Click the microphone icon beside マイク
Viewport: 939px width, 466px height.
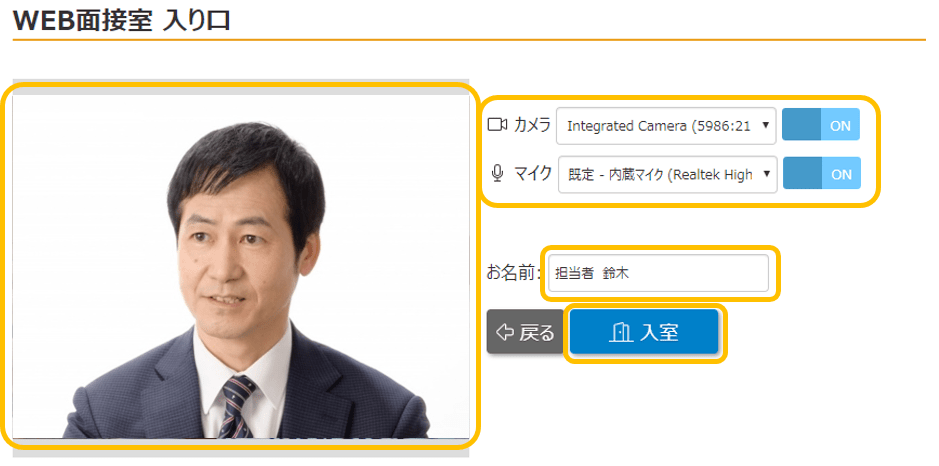click(497, 173)
